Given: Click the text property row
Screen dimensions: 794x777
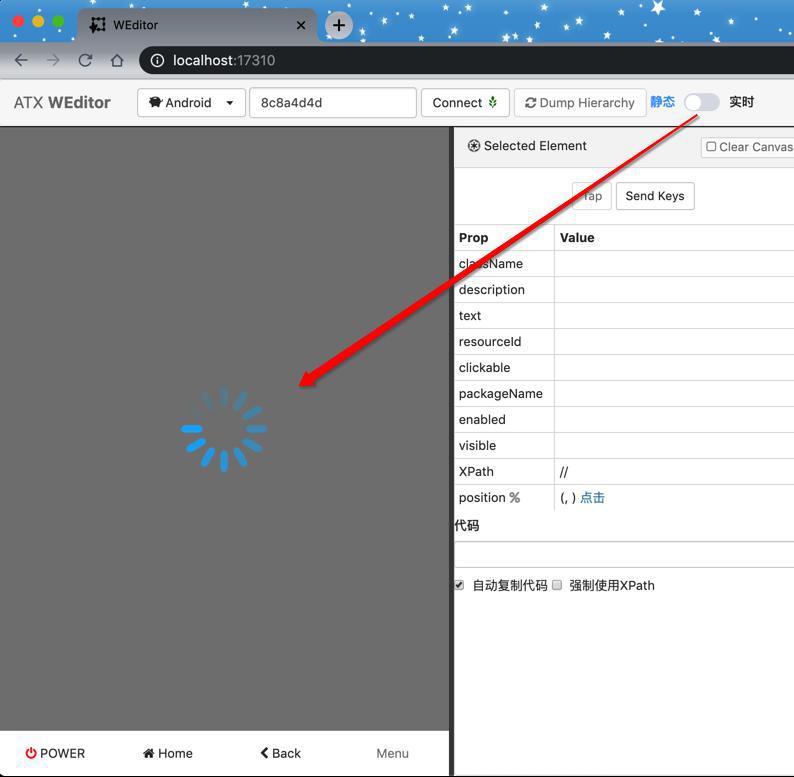Looking at the screenshot, I should (624, 316).
